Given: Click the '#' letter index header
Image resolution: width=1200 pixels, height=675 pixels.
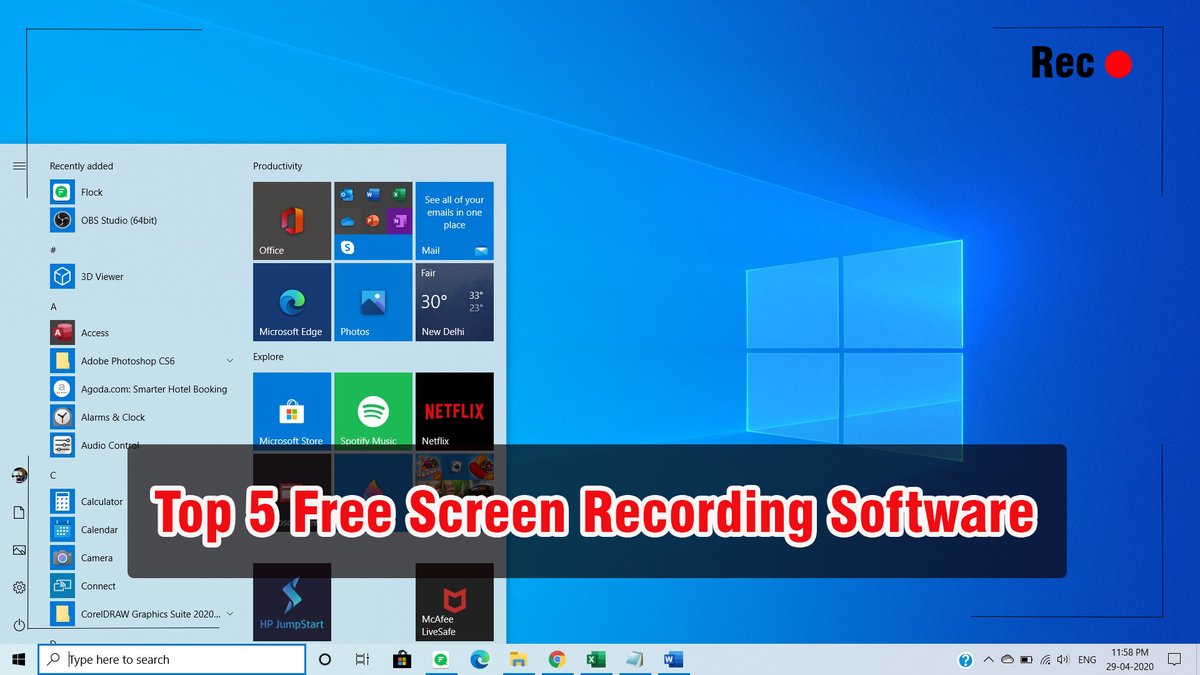Looking at the screenshot, I should pyautogui.click(x=53, y=249).
